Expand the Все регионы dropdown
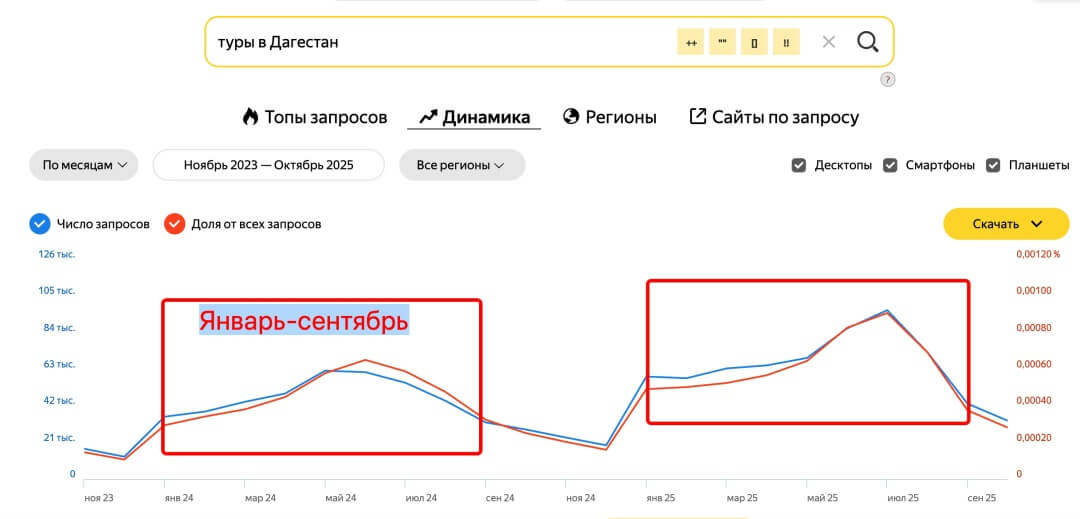The height and width of the screenshot is (519, 1080). pos(462,165)
